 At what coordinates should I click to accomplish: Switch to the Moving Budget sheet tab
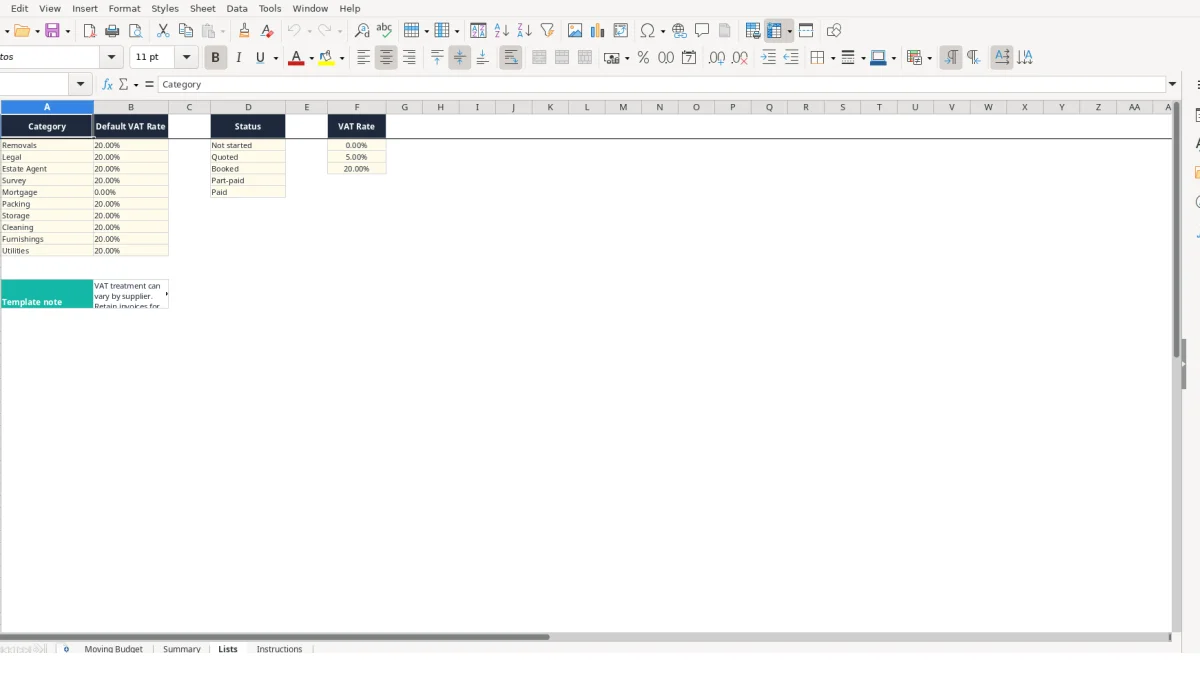click(113, 649)
